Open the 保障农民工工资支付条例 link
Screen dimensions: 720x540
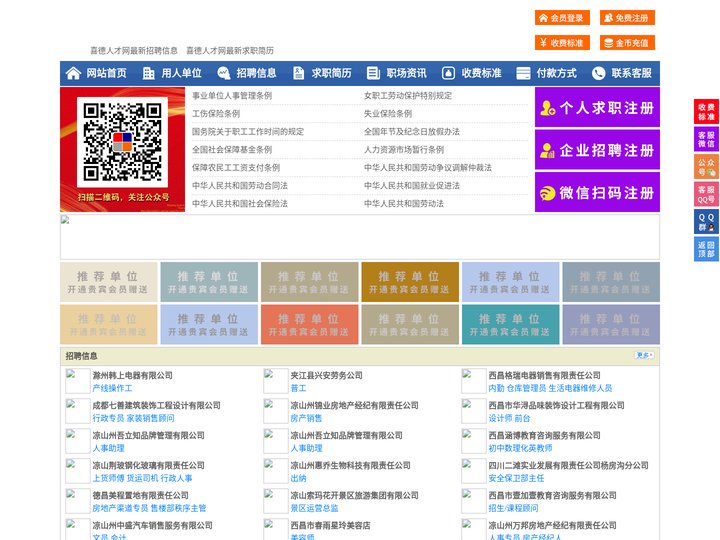236,168
